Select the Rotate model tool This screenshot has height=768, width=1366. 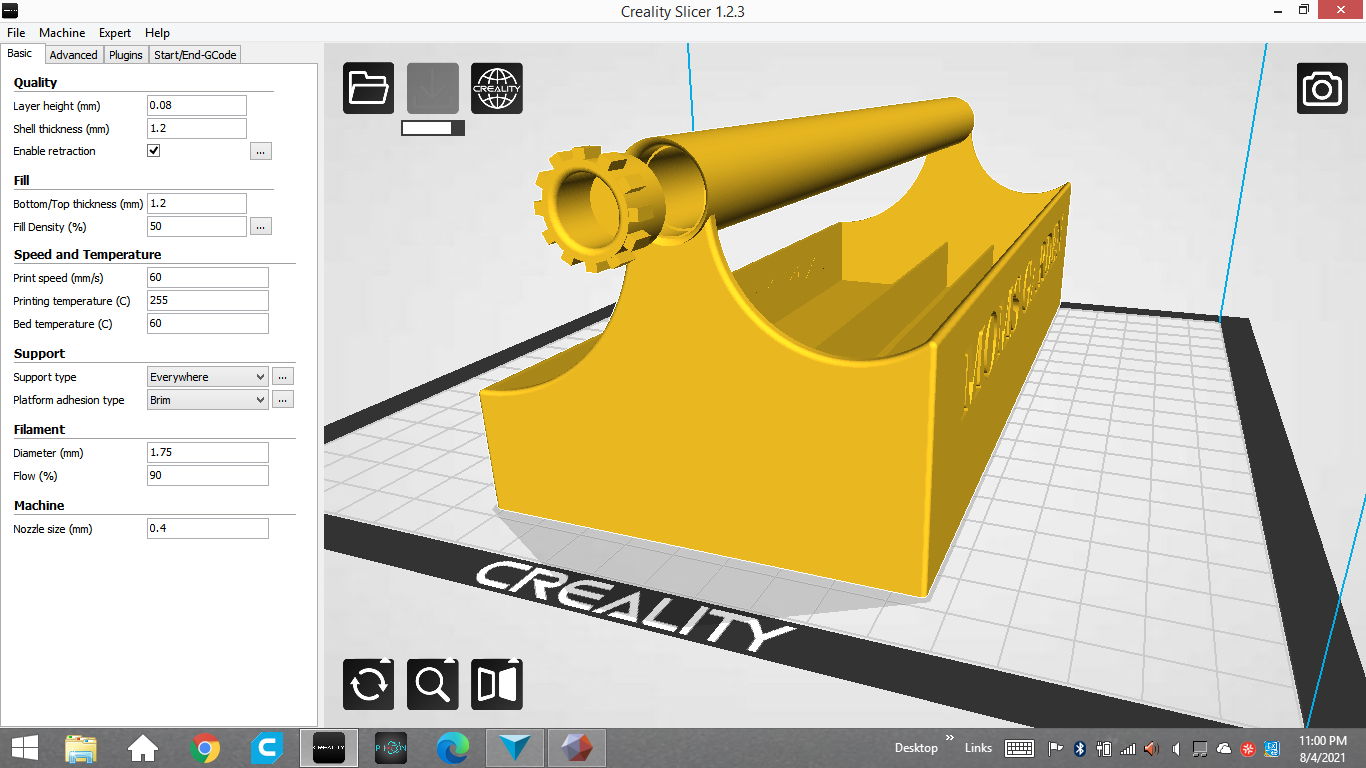369,685
